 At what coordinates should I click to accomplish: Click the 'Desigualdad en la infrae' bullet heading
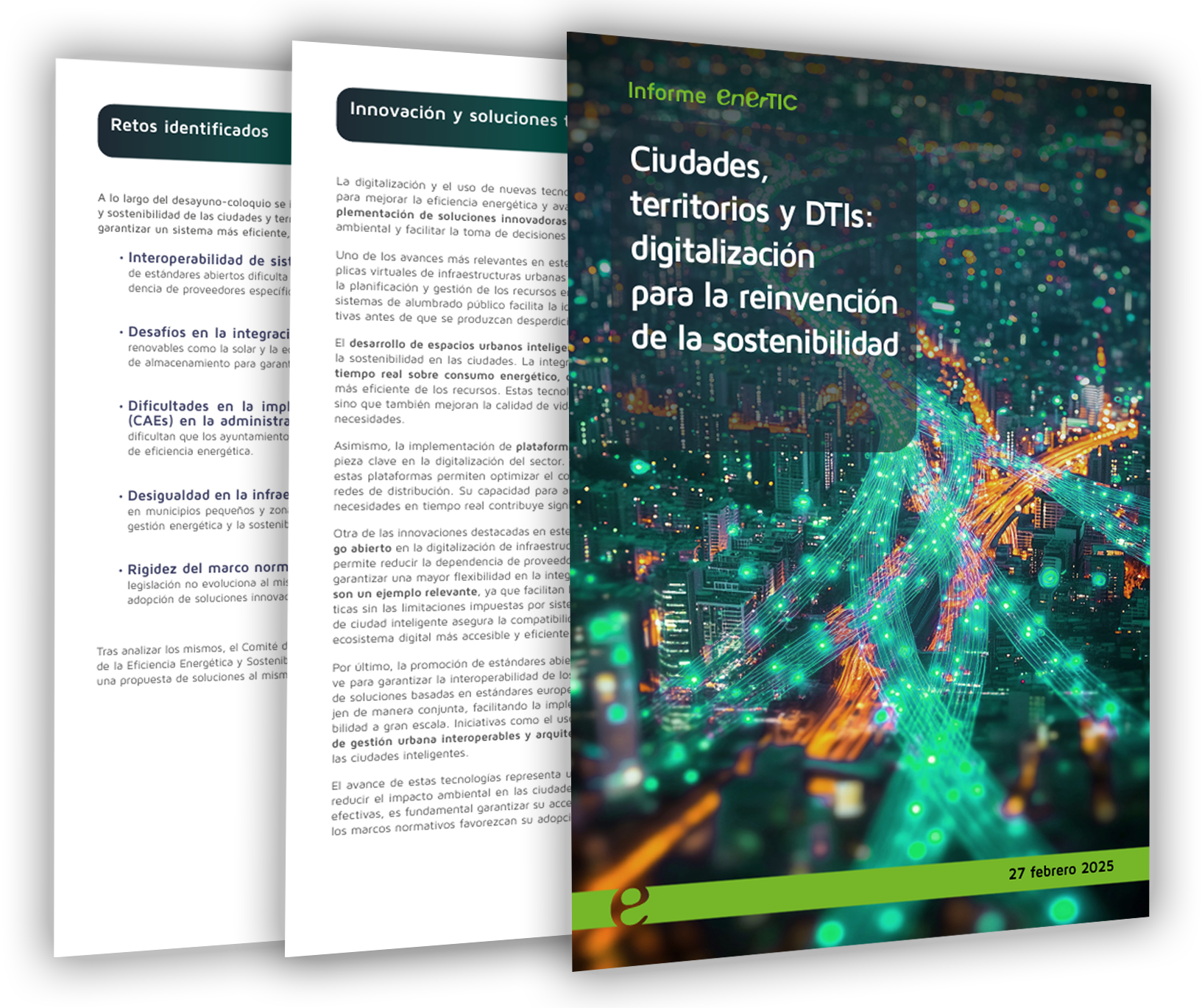pos(208,495)
